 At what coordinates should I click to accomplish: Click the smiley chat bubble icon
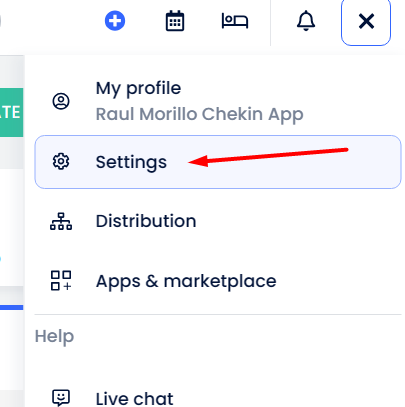pos(61,398)
